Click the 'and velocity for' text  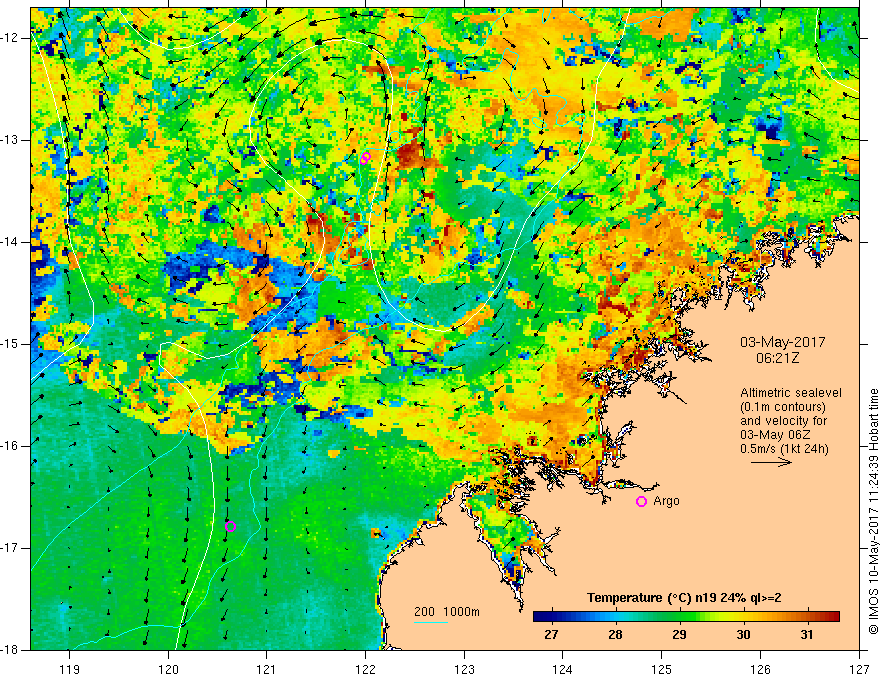[784, 421]
